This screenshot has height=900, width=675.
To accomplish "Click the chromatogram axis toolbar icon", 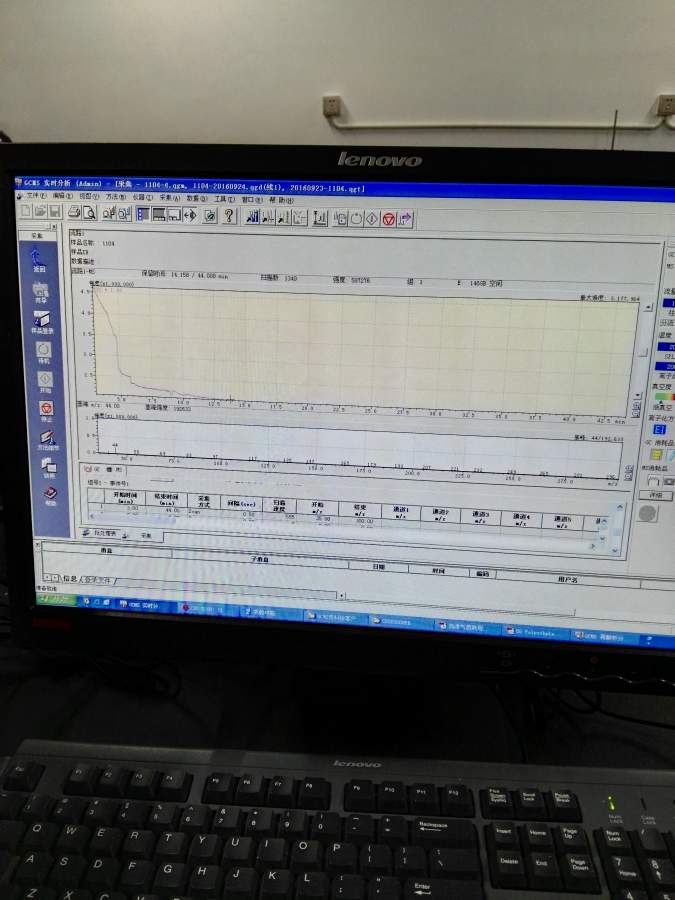I will click(x=320, y=218).
